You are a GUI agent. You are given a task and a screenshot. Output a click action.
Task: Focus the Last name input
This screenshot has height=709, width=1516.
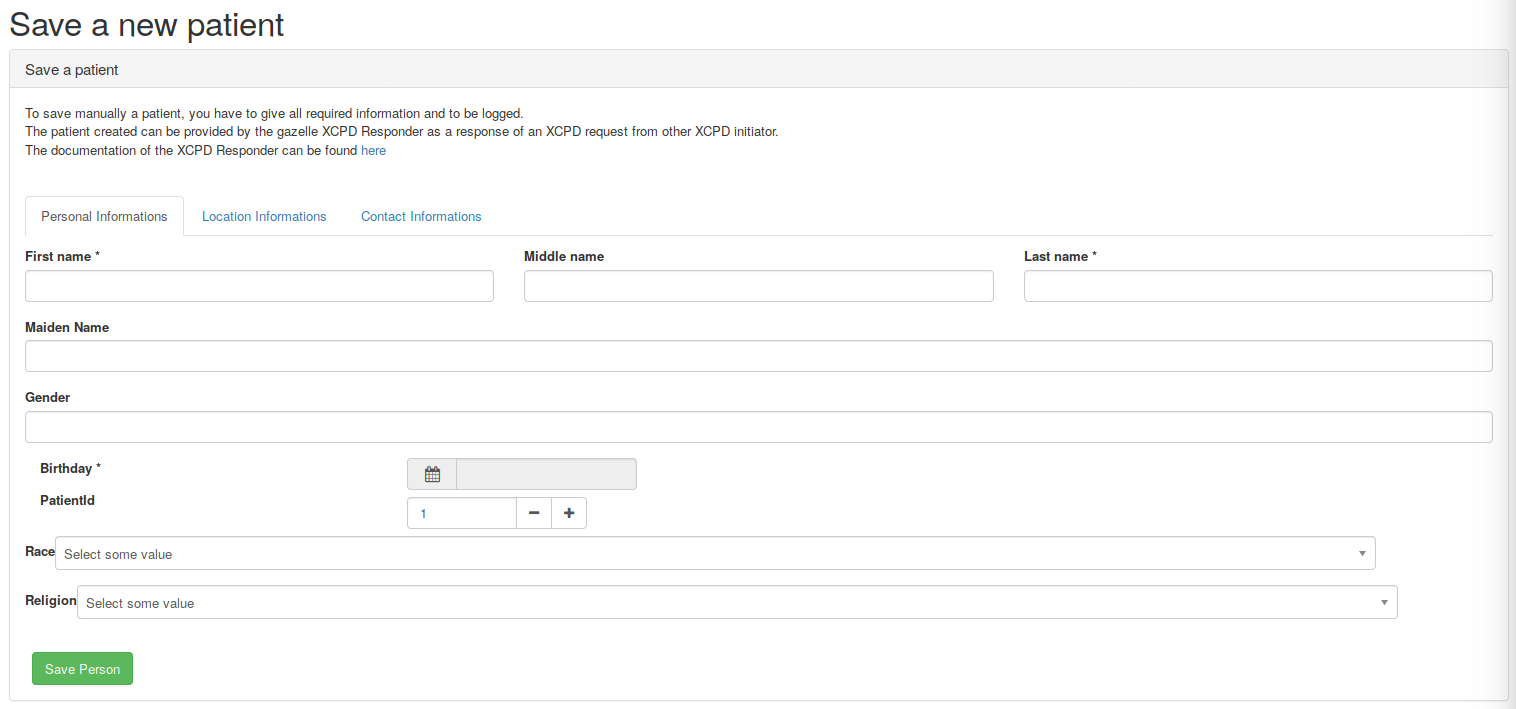click(x=1257, y=286)
